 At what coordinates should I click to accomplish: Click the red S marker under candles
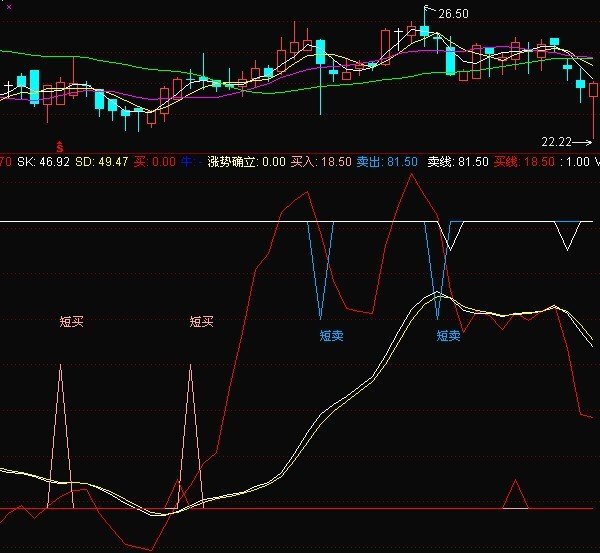click(x=60, y=146)
